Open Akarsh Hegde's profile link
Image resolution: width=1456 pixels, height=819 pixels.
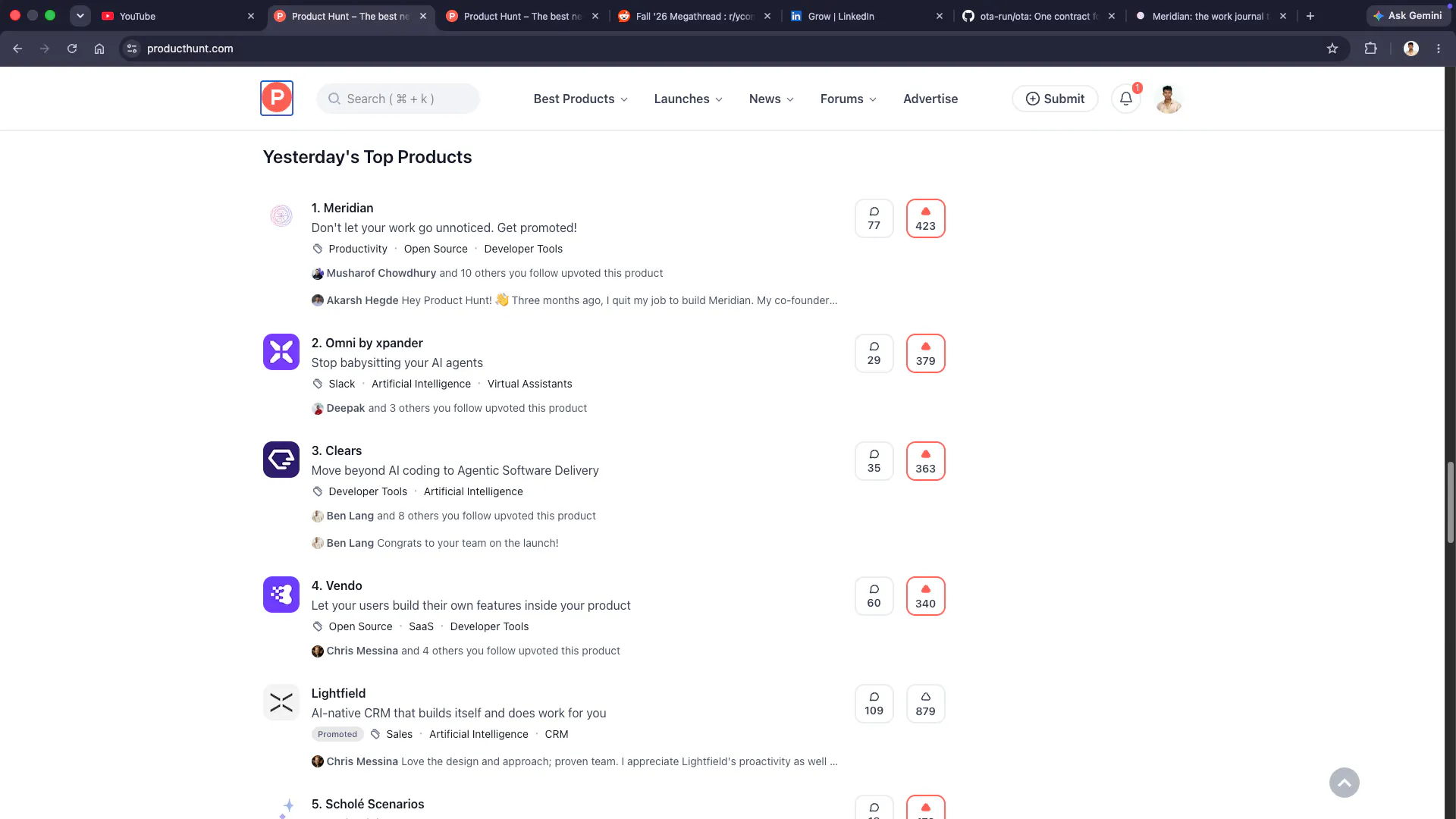click(x=362, y=300)
